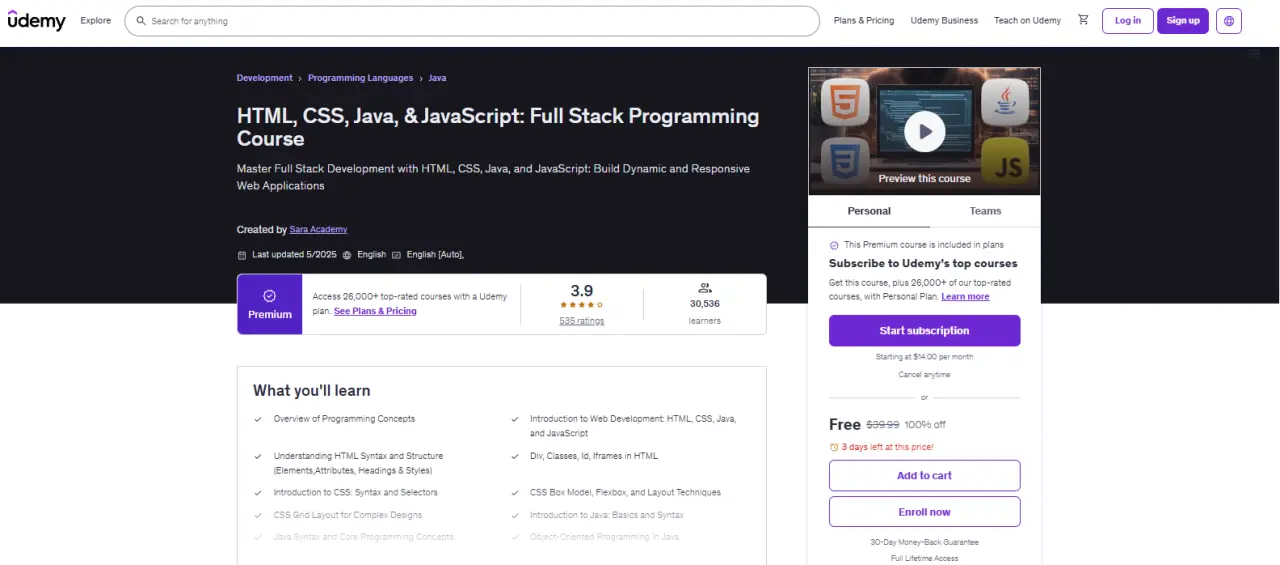Switch to the Teams tab
The width and height of the screenshot is (1280, 565).
point(985,211)
